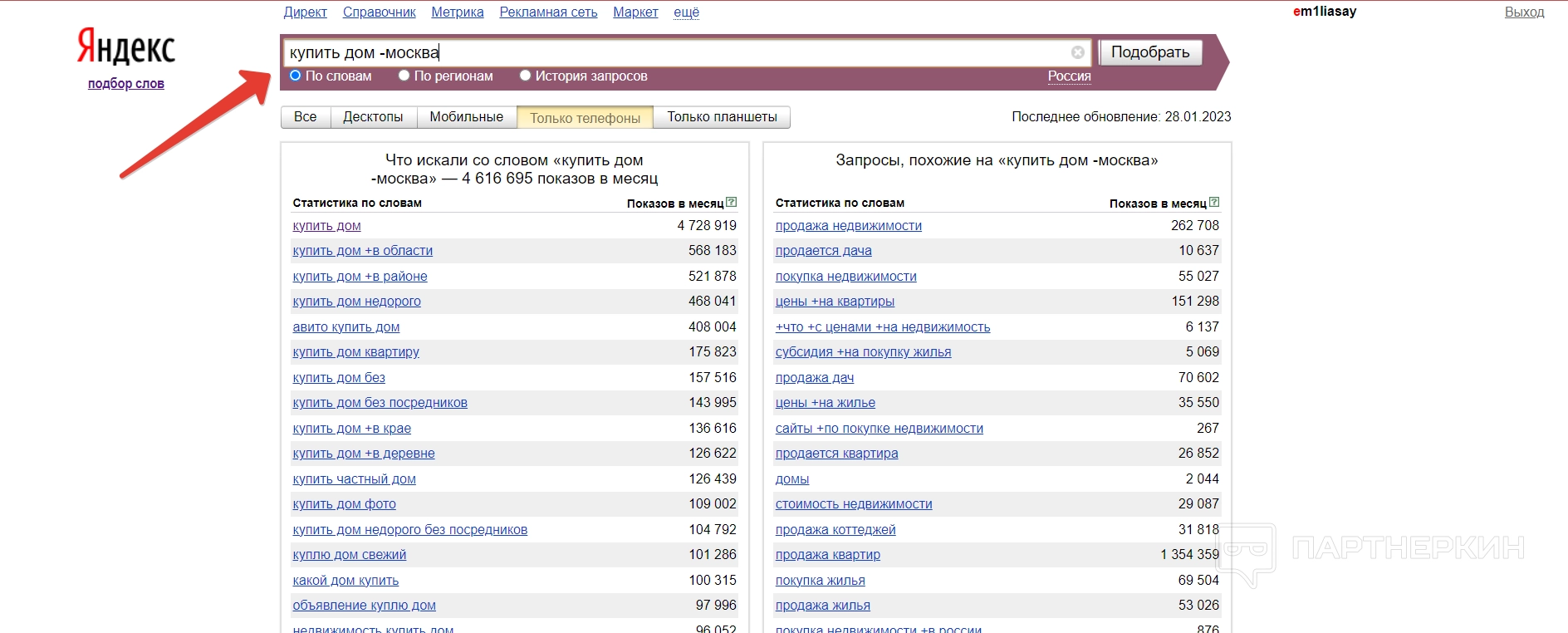Click the Yandex logo
Viewport: 1568px width, 633px height.
point(126,47)
